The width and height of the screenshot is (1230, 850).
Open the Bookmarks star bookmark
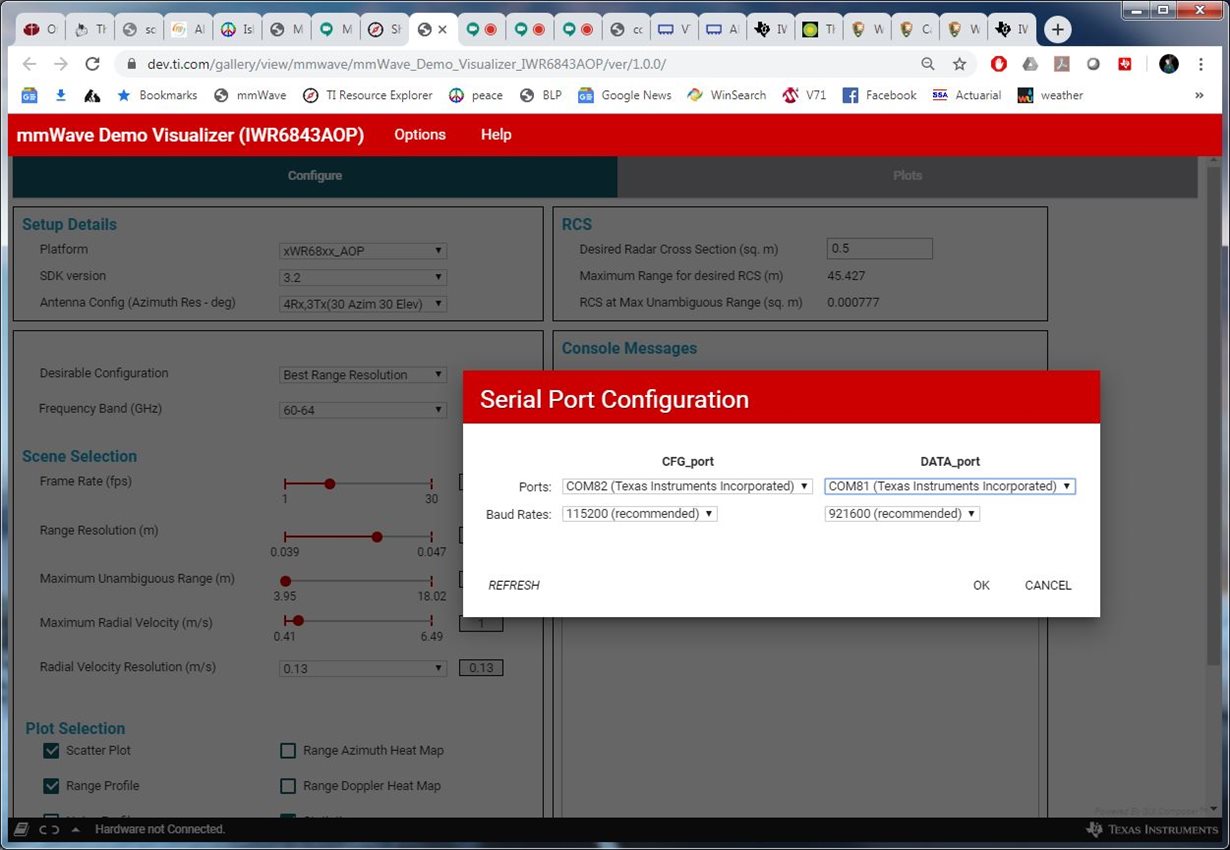pos(157,95)
